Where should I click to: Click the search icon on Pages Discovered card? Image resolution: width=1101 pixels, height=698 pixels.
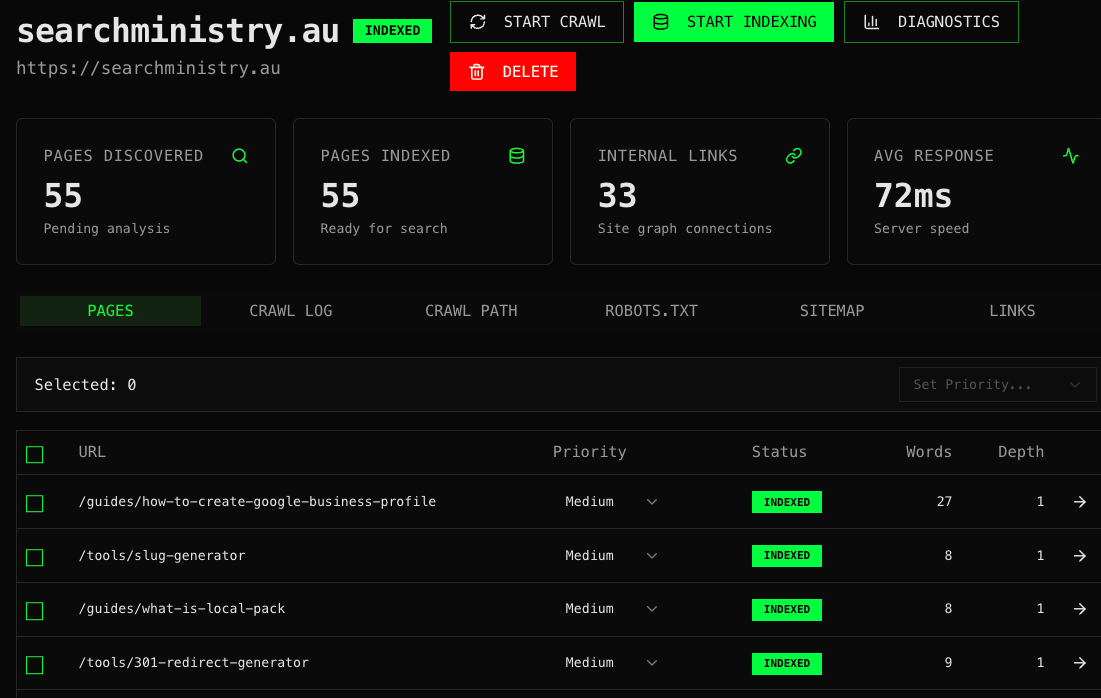239,156
